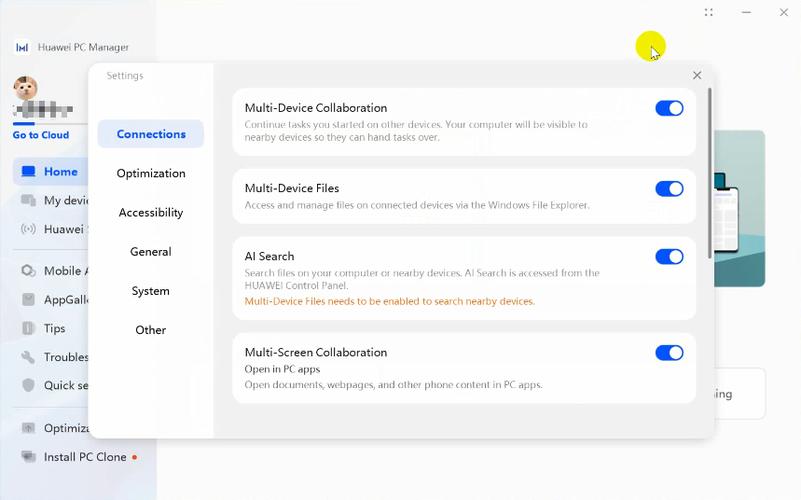Click the device illustration banner behind dialog
This screenshot has width=801, height=500.
tap(739, 208)
